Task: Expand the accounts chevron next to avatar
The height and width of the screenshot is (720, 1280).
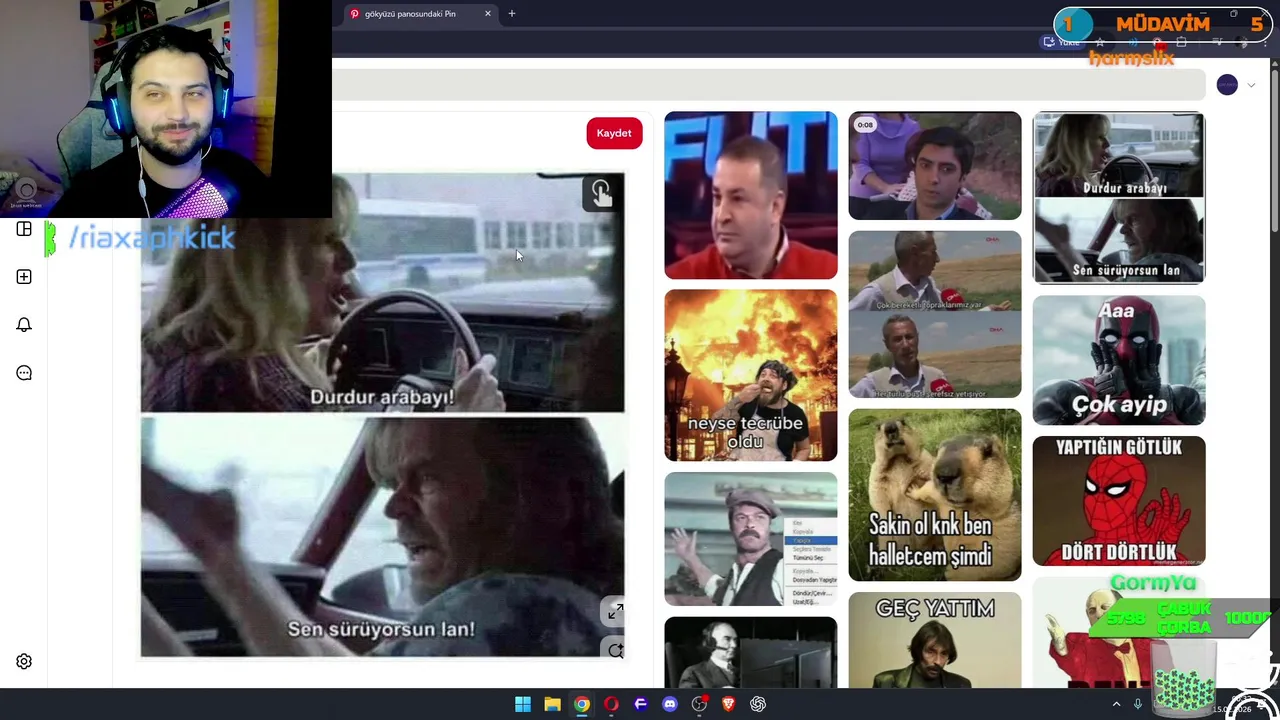Action: [1251, 85]
